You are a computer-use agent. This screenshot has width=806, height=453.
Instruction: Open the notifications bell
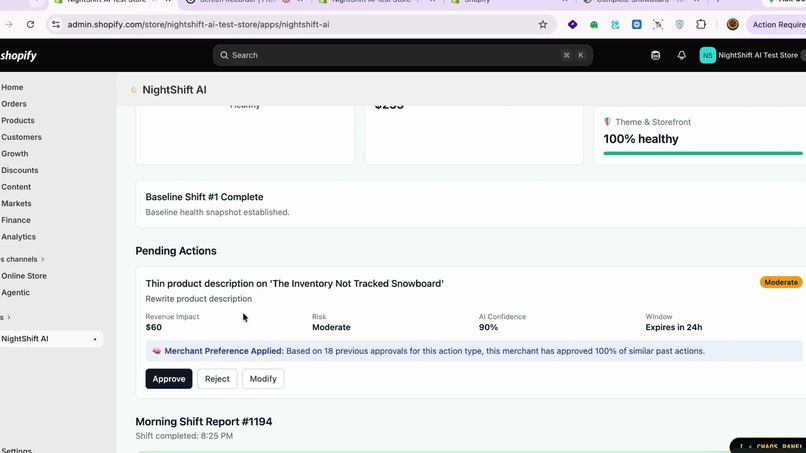click(x=682, y=55)
